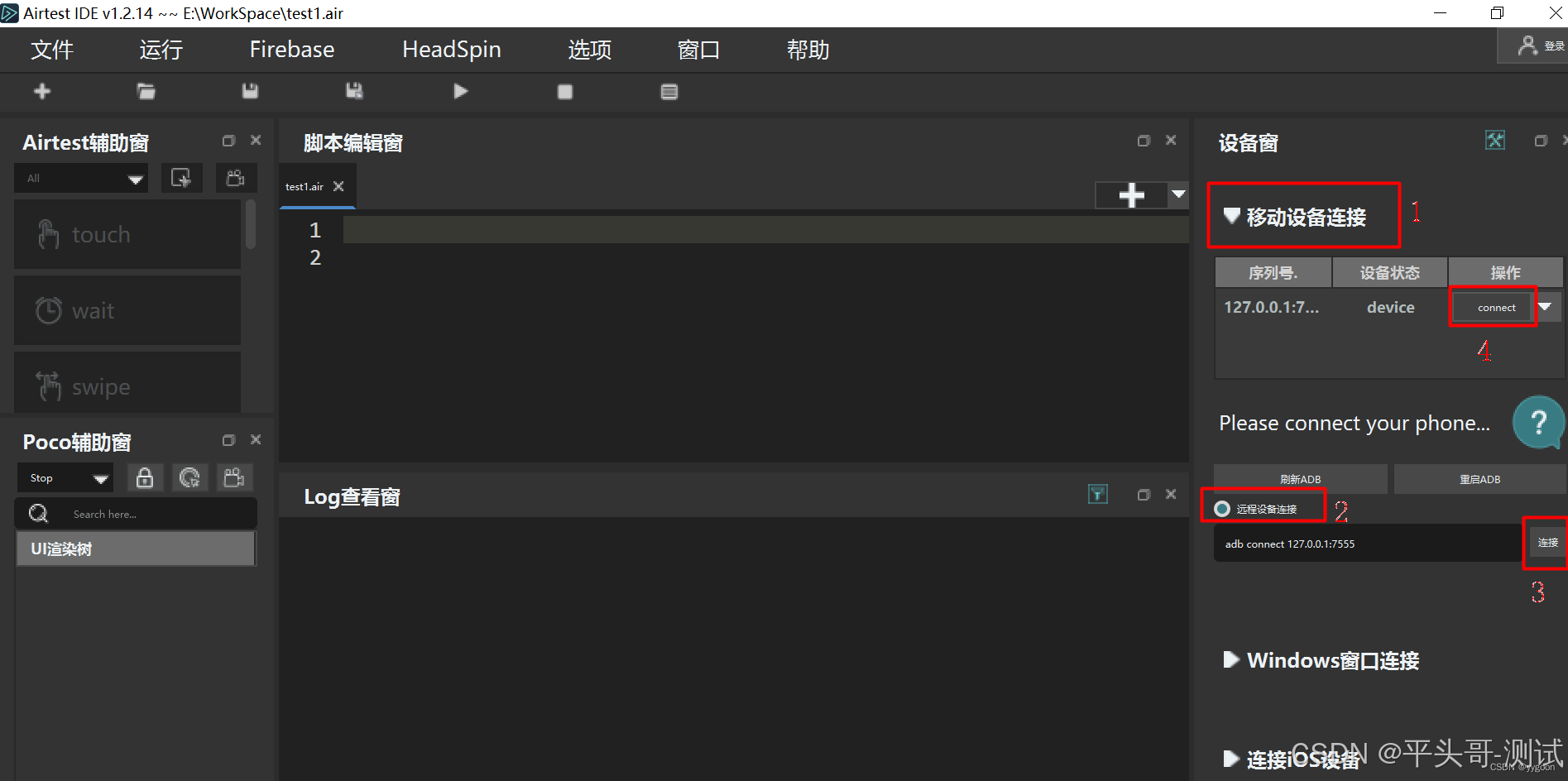The width and height of the screenshot is (1568, 781).
Task: Run the script with play button
Action: [x=461, y=91]
